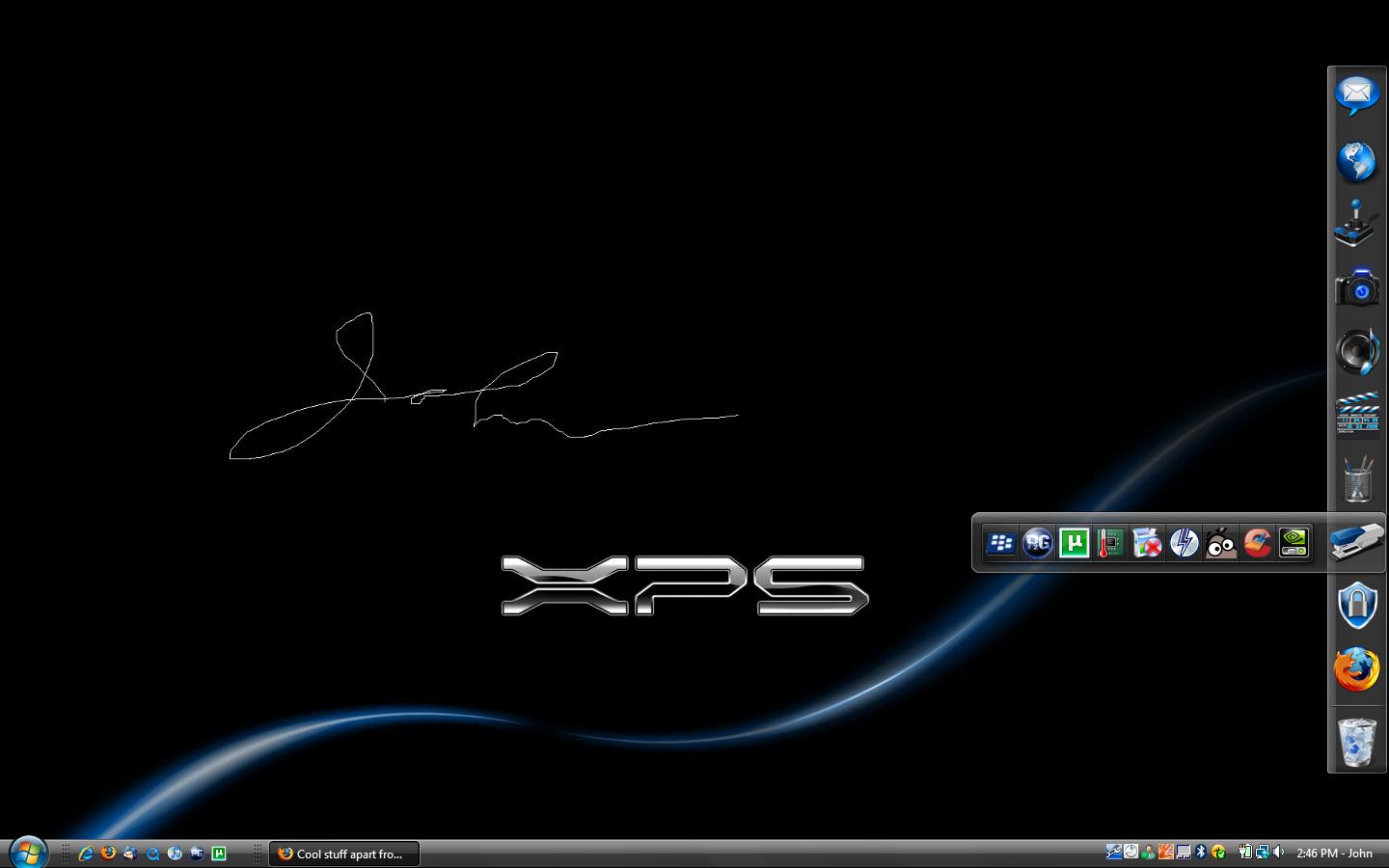Open the cartoon bird flyout icon
This screenshot has height=868, width=1389.
(x=1220, y=544)
